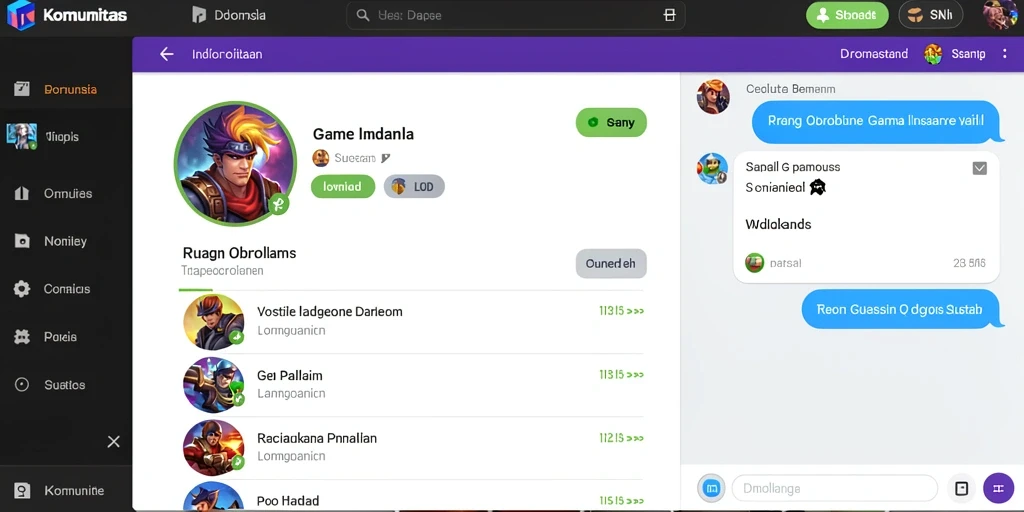
Task: Click the Komunitas logo icon
Action: (20, 15)
